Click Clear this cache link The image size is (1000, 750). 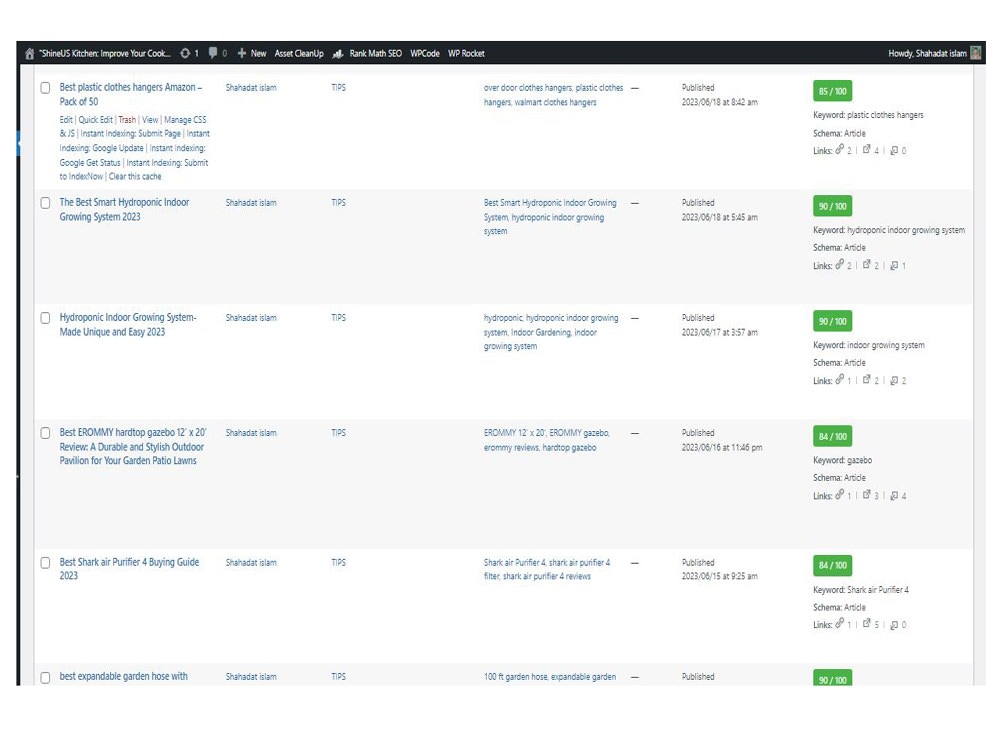pyautogui.click(x=135, y=177)
